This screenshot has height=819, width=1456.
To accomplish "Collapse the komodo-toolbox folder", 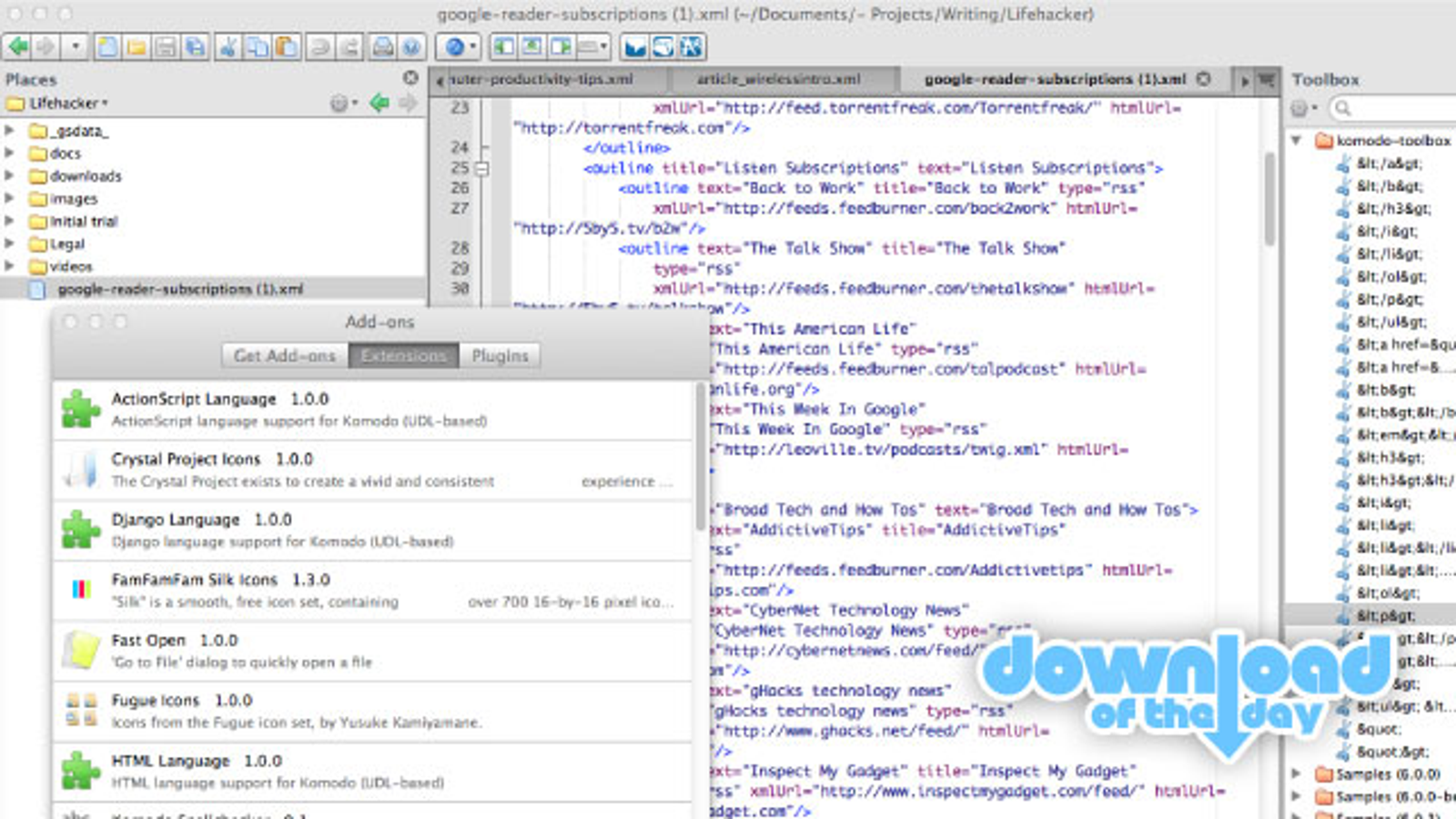I will pyautogui.click(x=1297, y=141).
